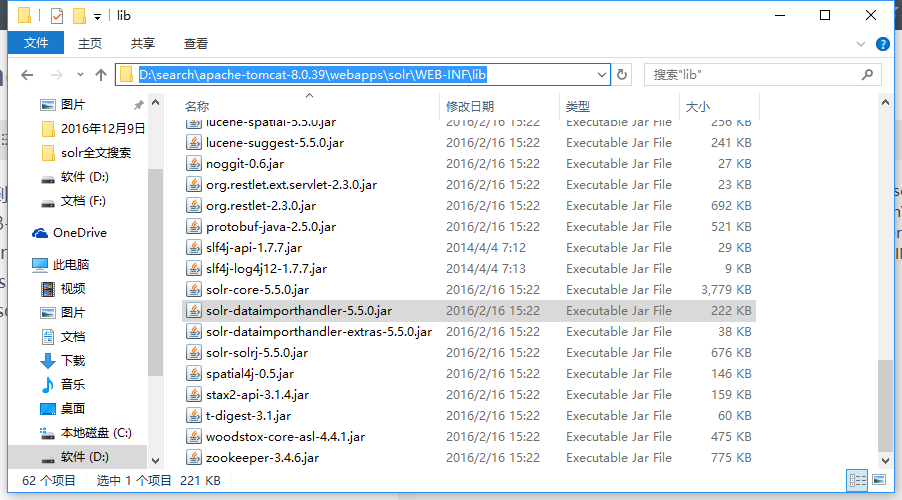Click the 3,779 KB size cell
The height and width of the screenshot is (500, 902).
tap(726, 290)
